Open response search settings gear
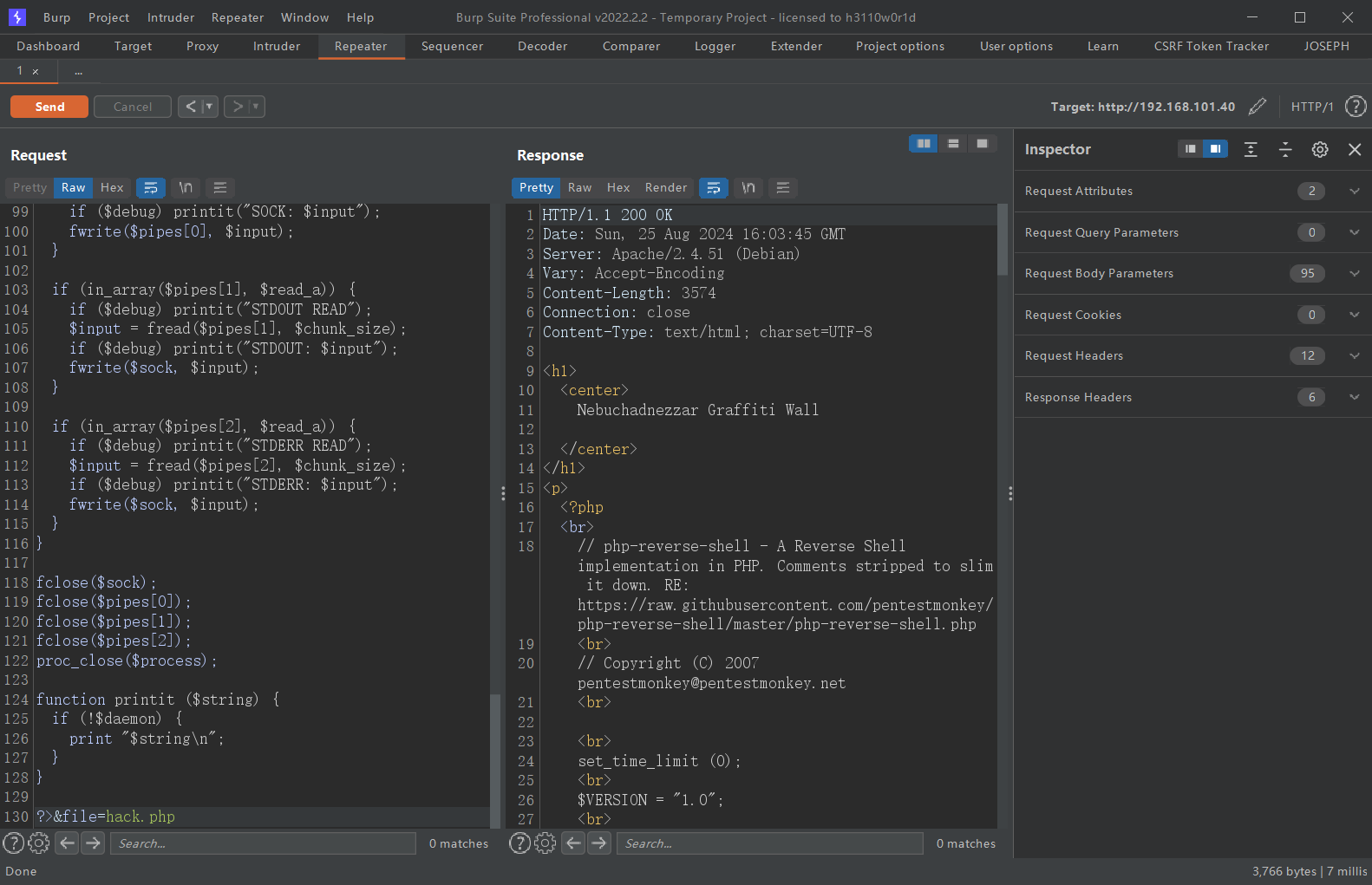This screenshot has height=885, width=1372. (545, 843)
